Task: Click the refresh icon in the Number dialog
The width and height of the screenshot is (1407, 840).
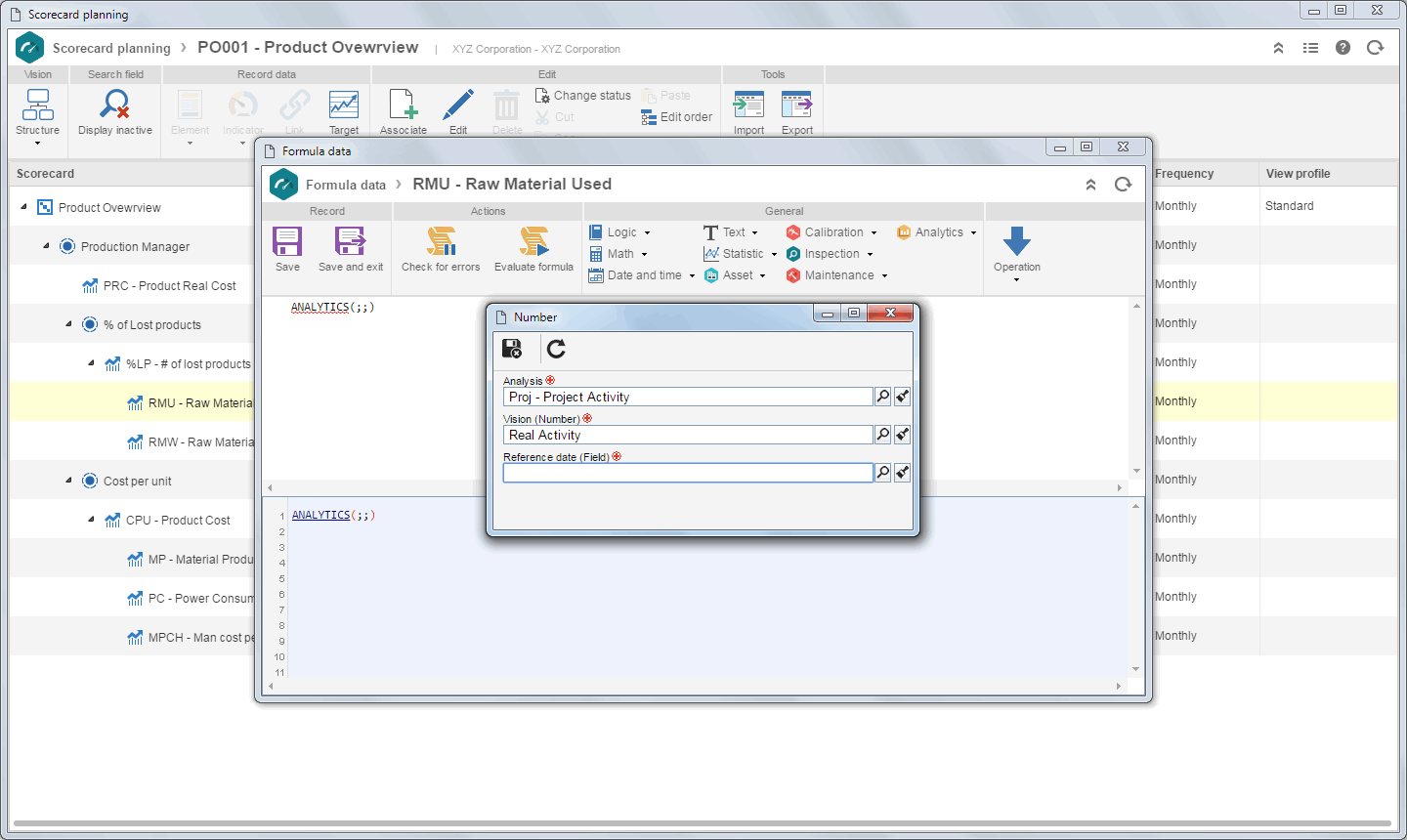Action: (556, 349)
